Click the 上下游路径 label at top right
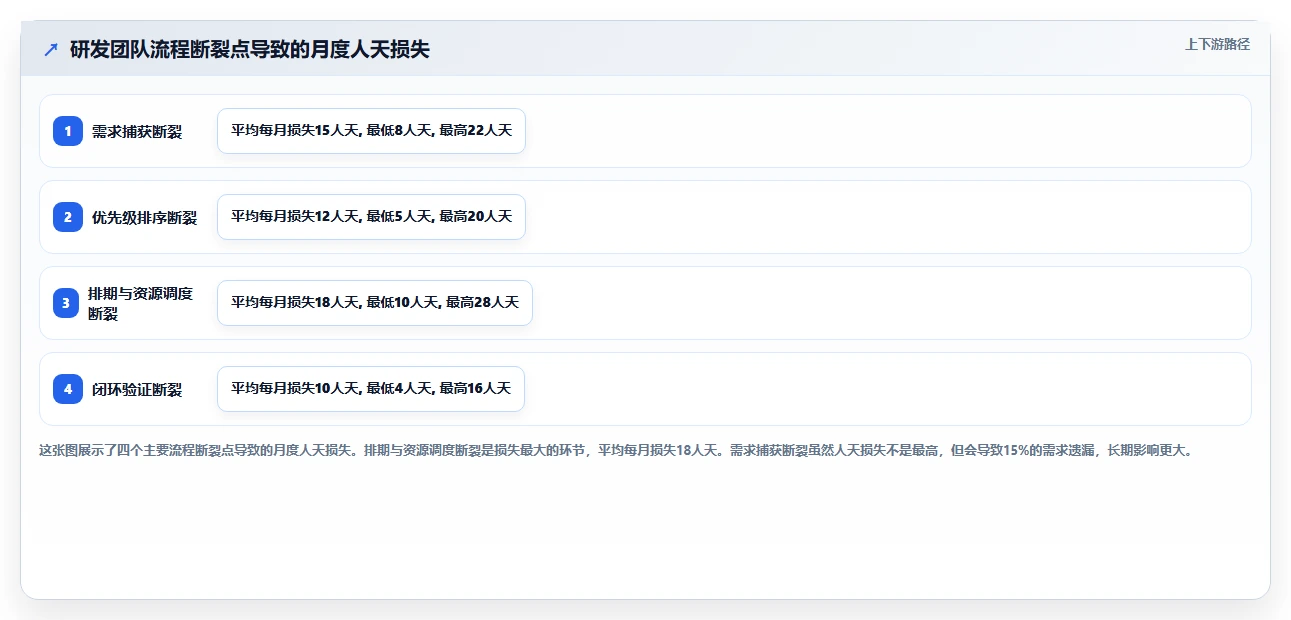This screenshot has height=620, width=1291. coord(1217,44)
